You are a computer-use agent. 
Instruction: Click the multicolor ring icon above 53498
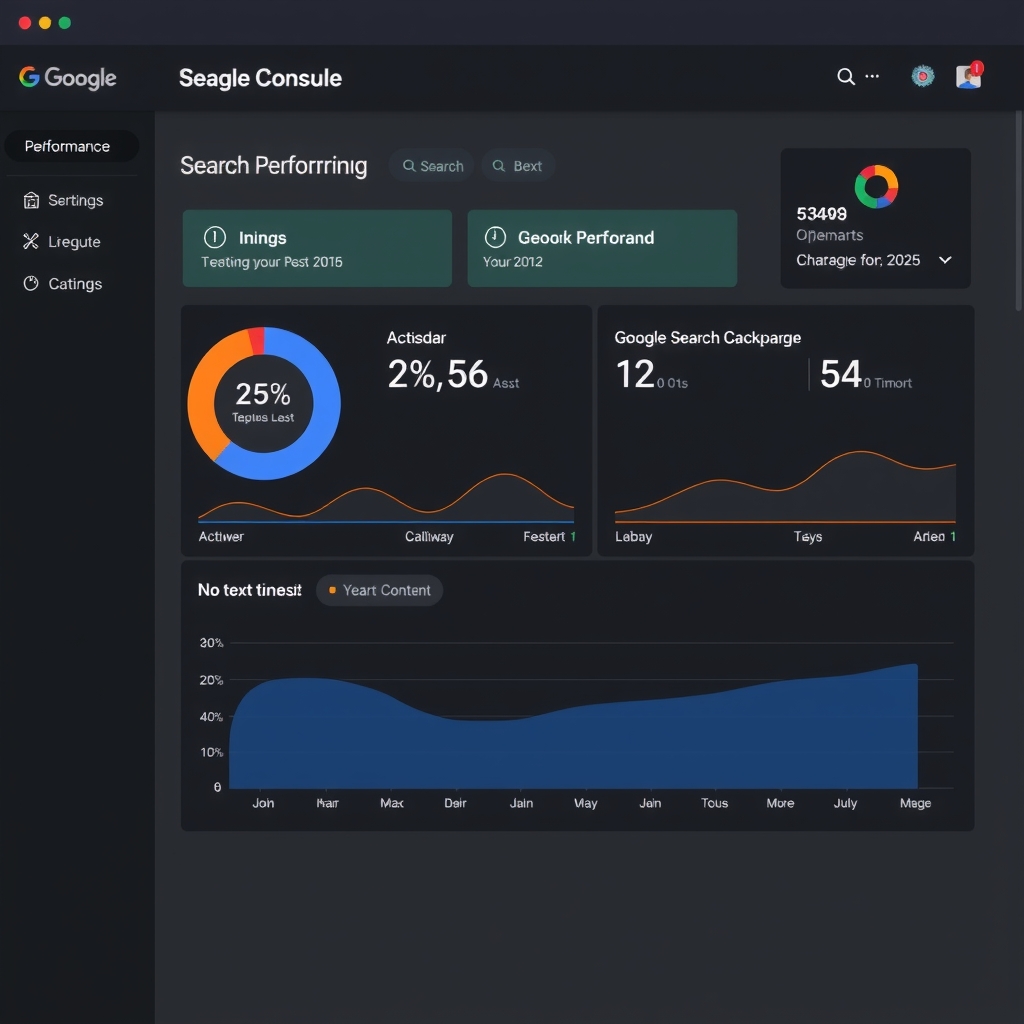pyautogui.click(x=876, y=187)
